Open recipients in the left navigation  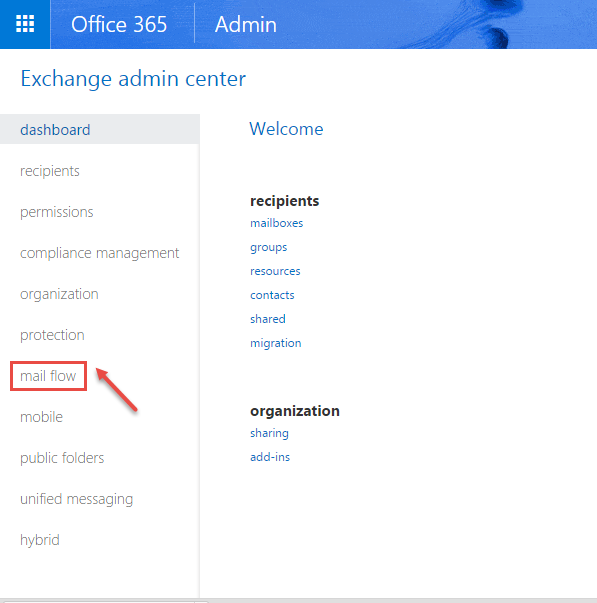click(x=50, y=171)
